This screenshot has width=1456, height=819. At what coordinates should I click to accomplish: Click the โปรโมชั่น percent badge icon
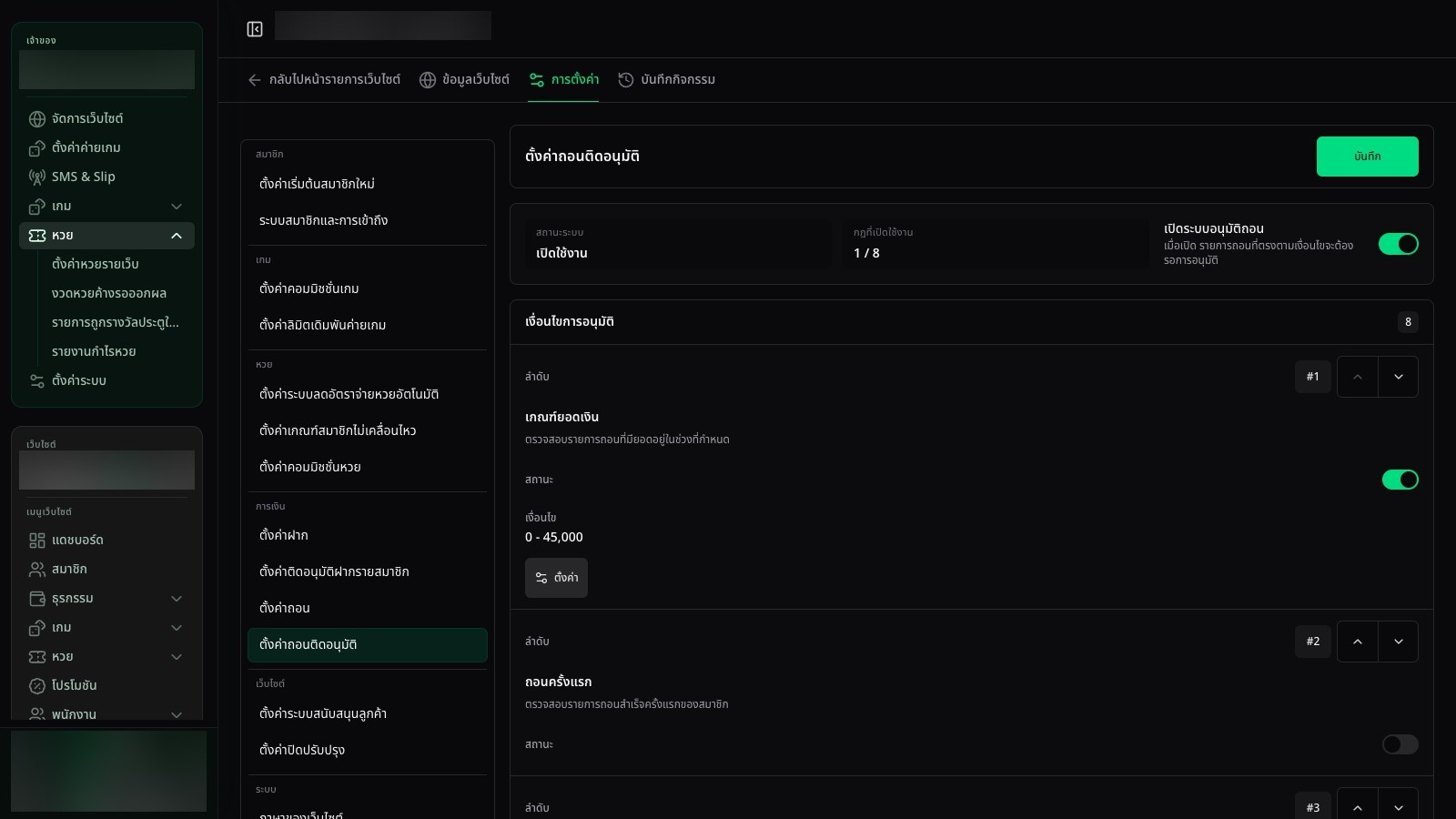click(x=37, y=686)
